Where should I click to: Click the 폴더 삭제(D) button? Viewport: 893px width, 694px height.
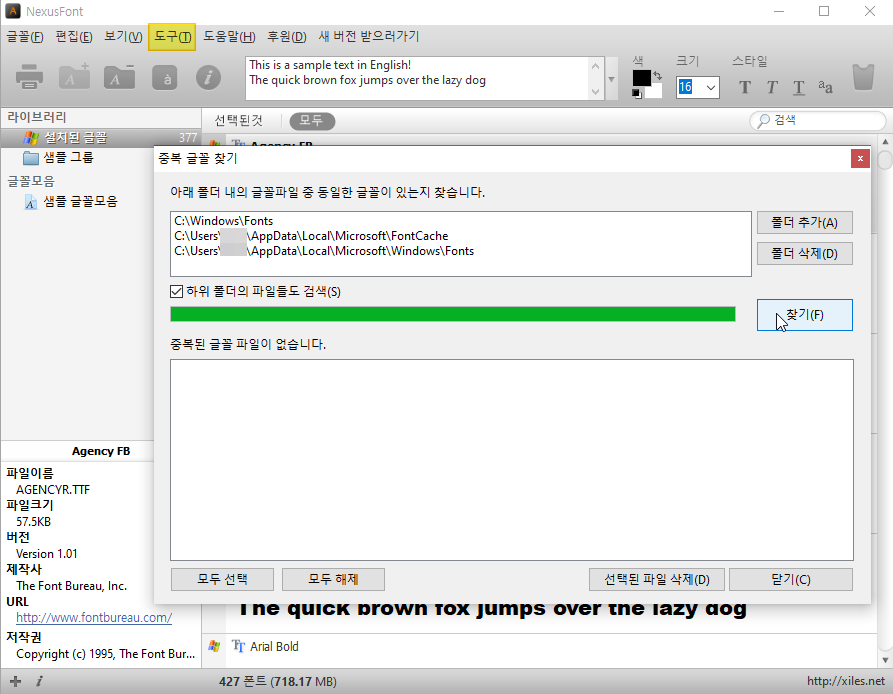(804, 253)
